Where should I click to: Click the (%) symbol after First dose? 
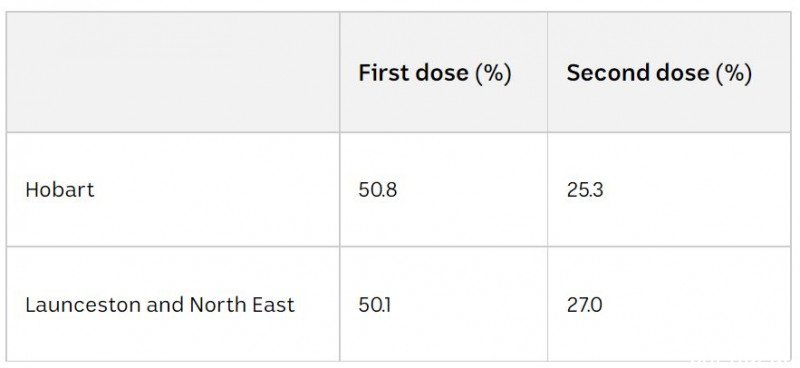click(x=493, y=73)
